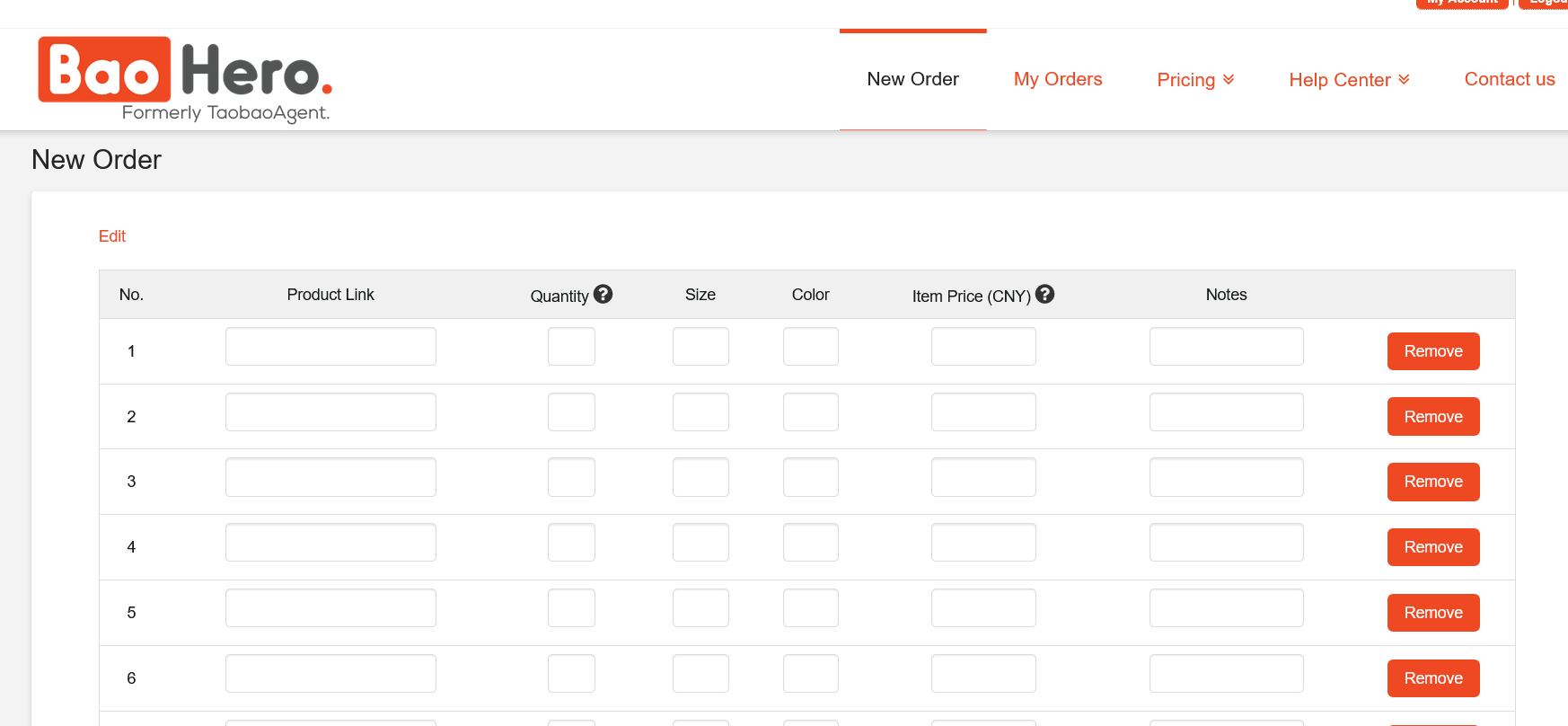Select the Size field in row 6
1568x726 pixels.
700,674
